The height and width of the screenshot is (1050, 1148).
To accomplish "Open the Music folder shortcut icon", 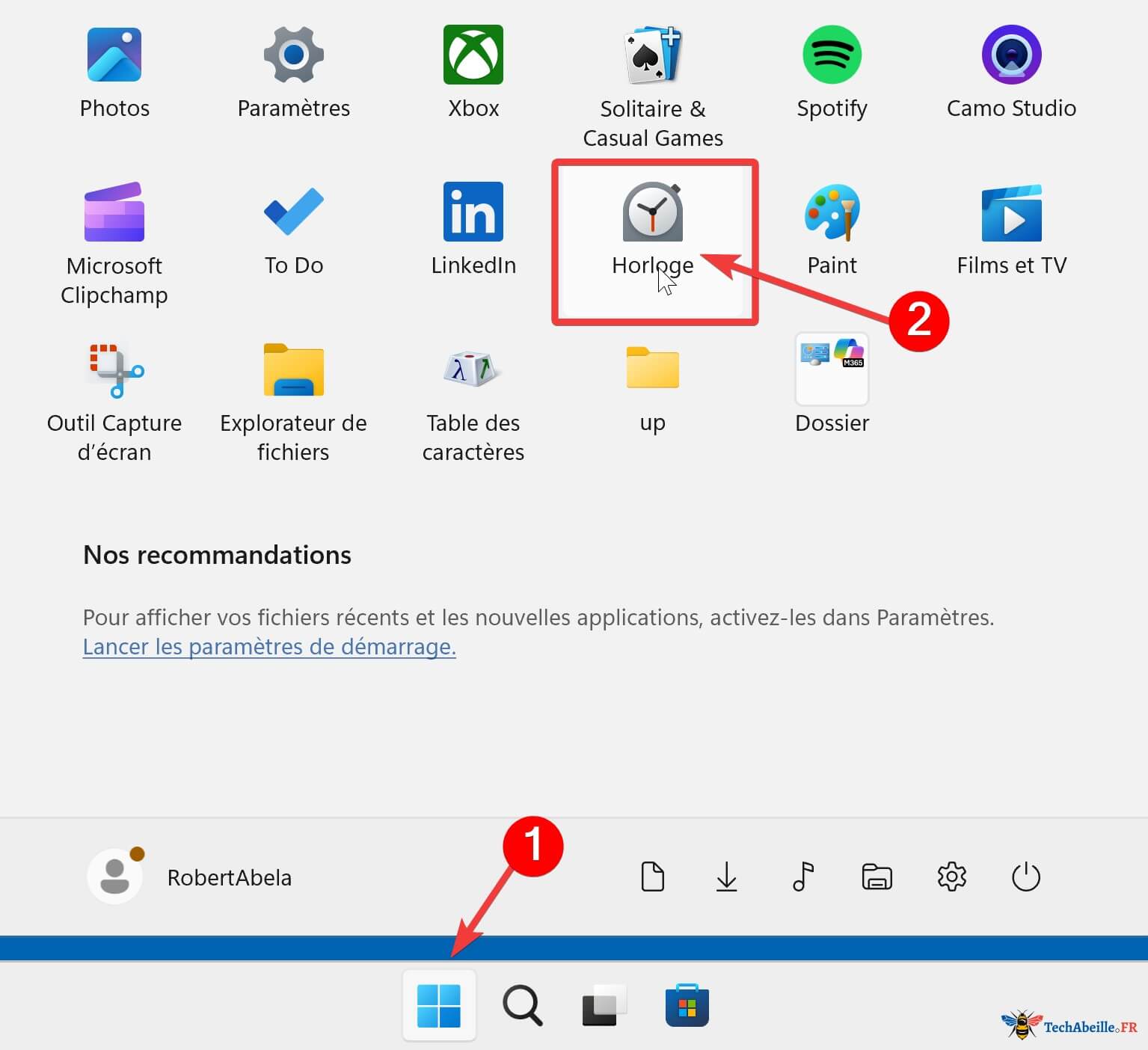I will [x=802, y=876].
